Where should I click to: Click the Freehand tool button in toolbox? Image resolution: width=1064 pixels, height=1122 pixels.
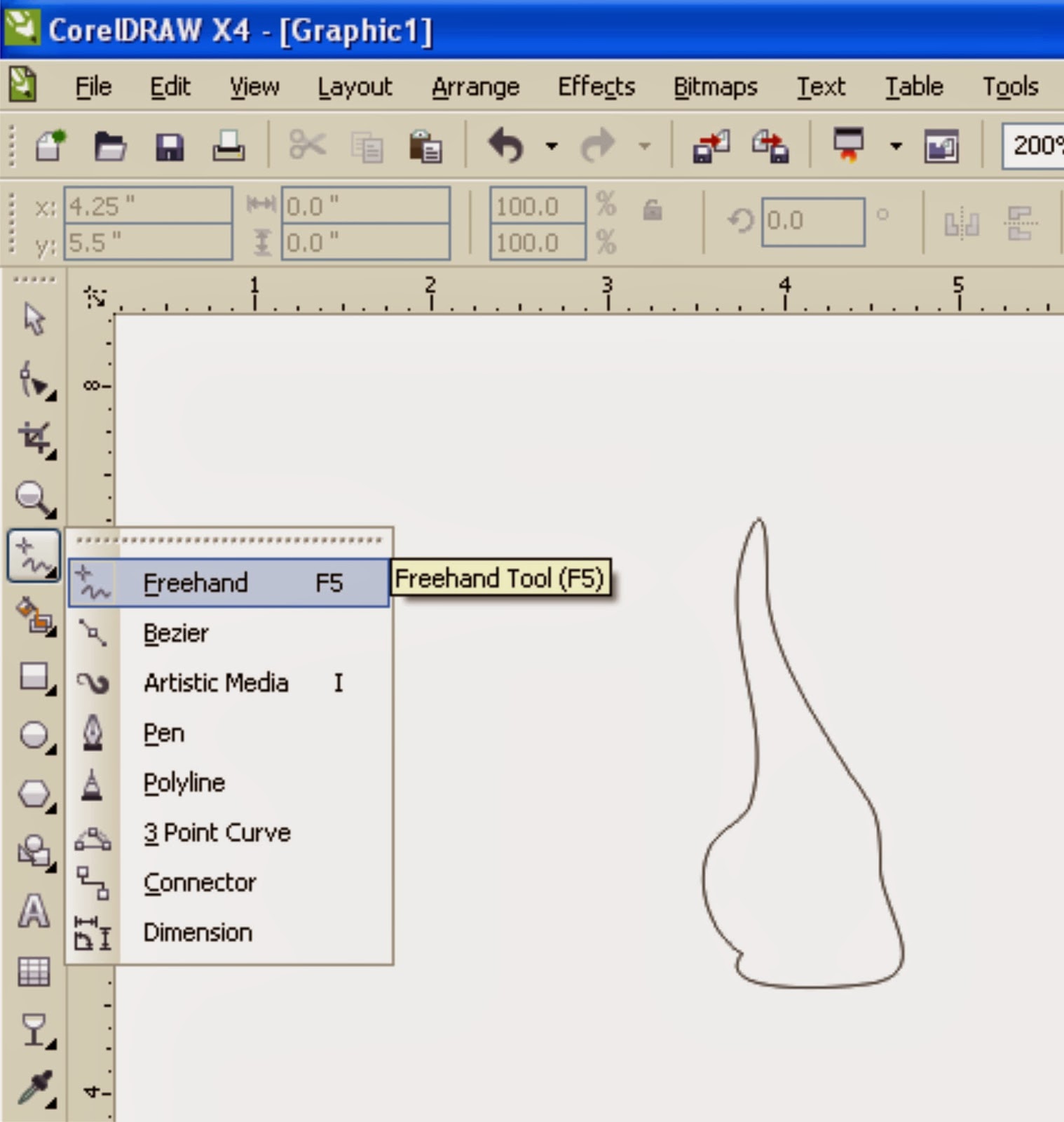pyautogui.click(x=34, y=556)
